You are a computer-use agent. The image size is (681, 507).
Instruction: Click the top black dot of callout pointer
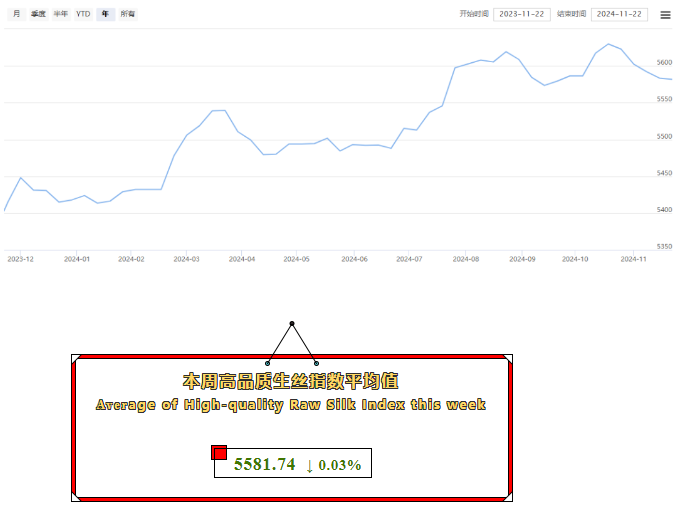point(292,324)
